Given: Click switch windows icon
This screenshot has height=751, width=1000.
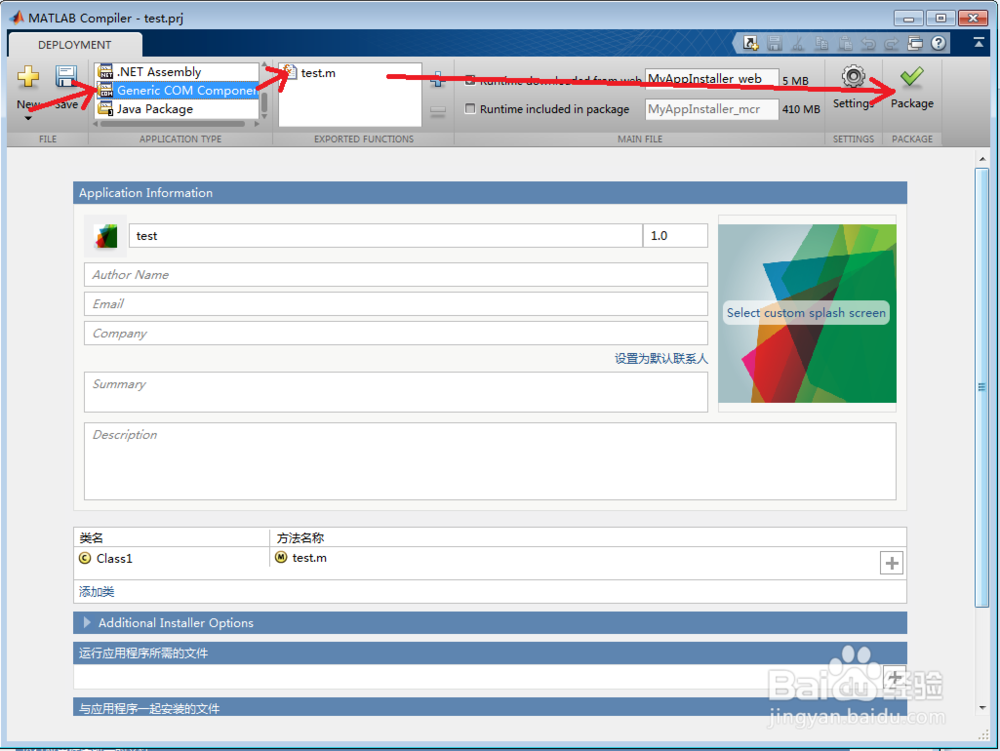Looking at the screenshot, I should (x=915, y=43).
